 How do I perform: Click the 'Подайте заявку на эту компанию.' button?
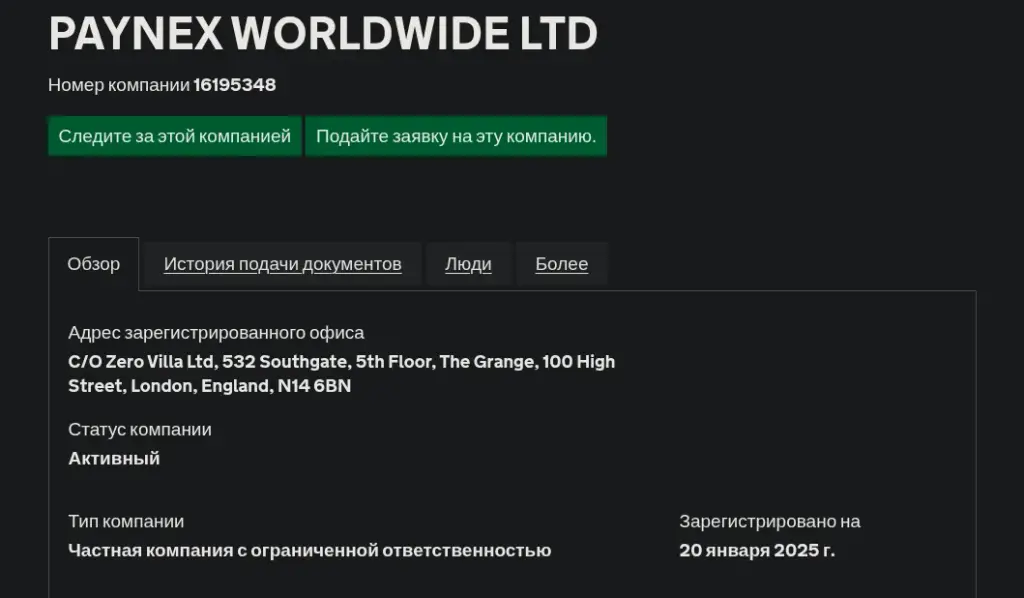click(x=456, y=136)
